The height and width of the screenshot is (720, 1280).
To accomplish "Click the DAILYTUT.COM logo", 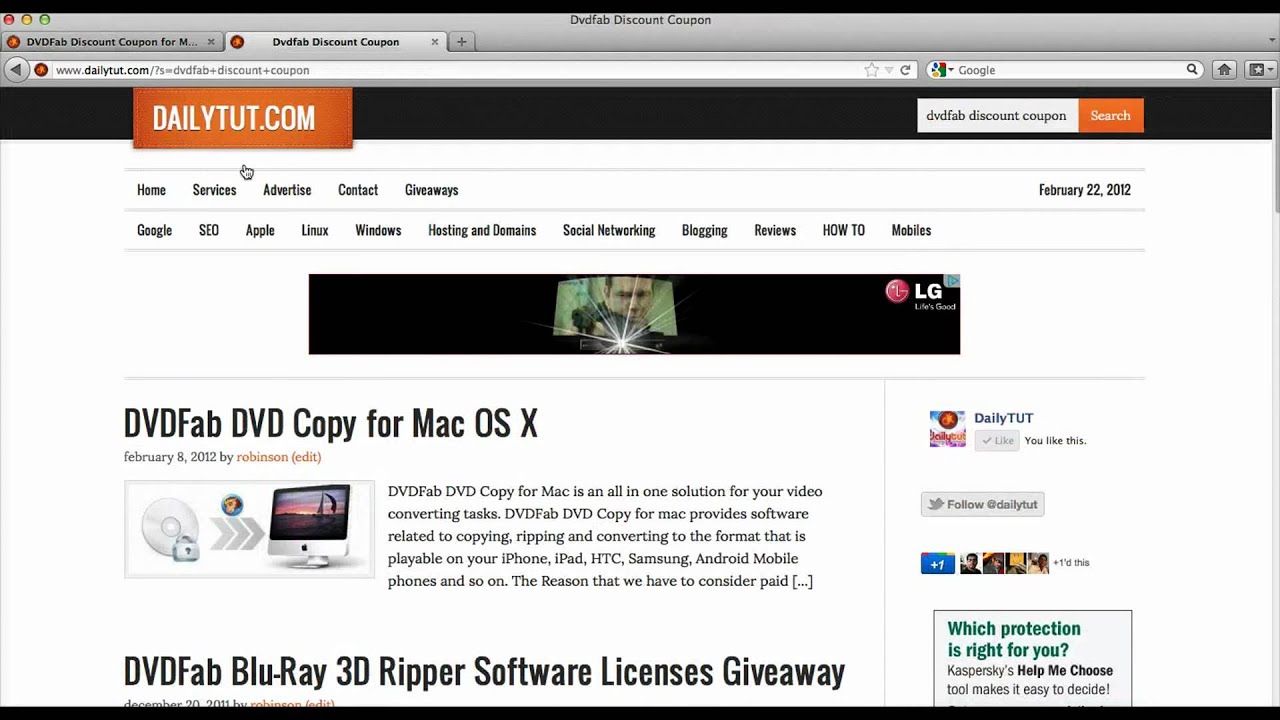I will (x=243, y=118).
